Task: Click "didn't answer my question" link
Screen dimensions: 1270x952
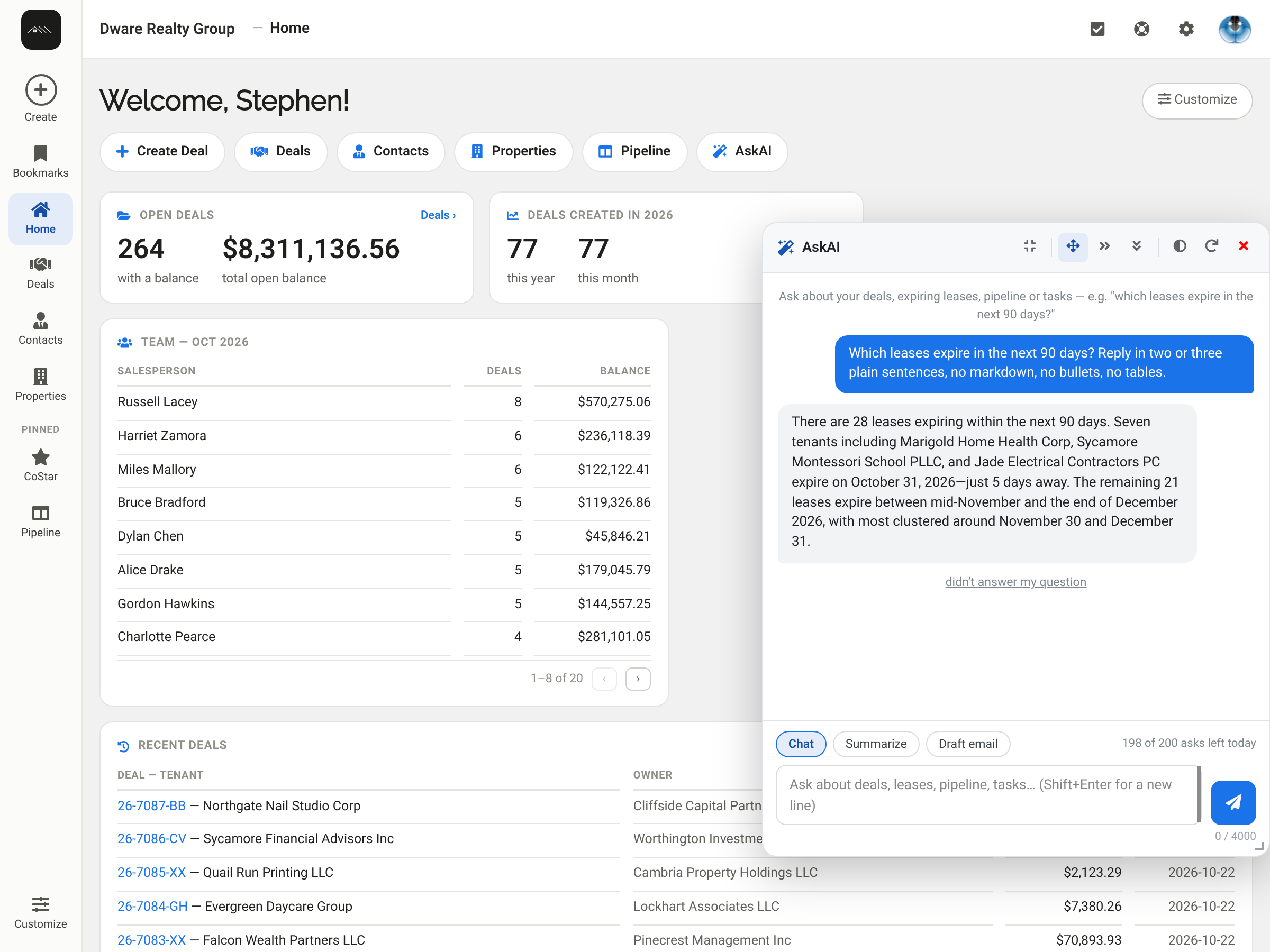Action: point(1015,582)
